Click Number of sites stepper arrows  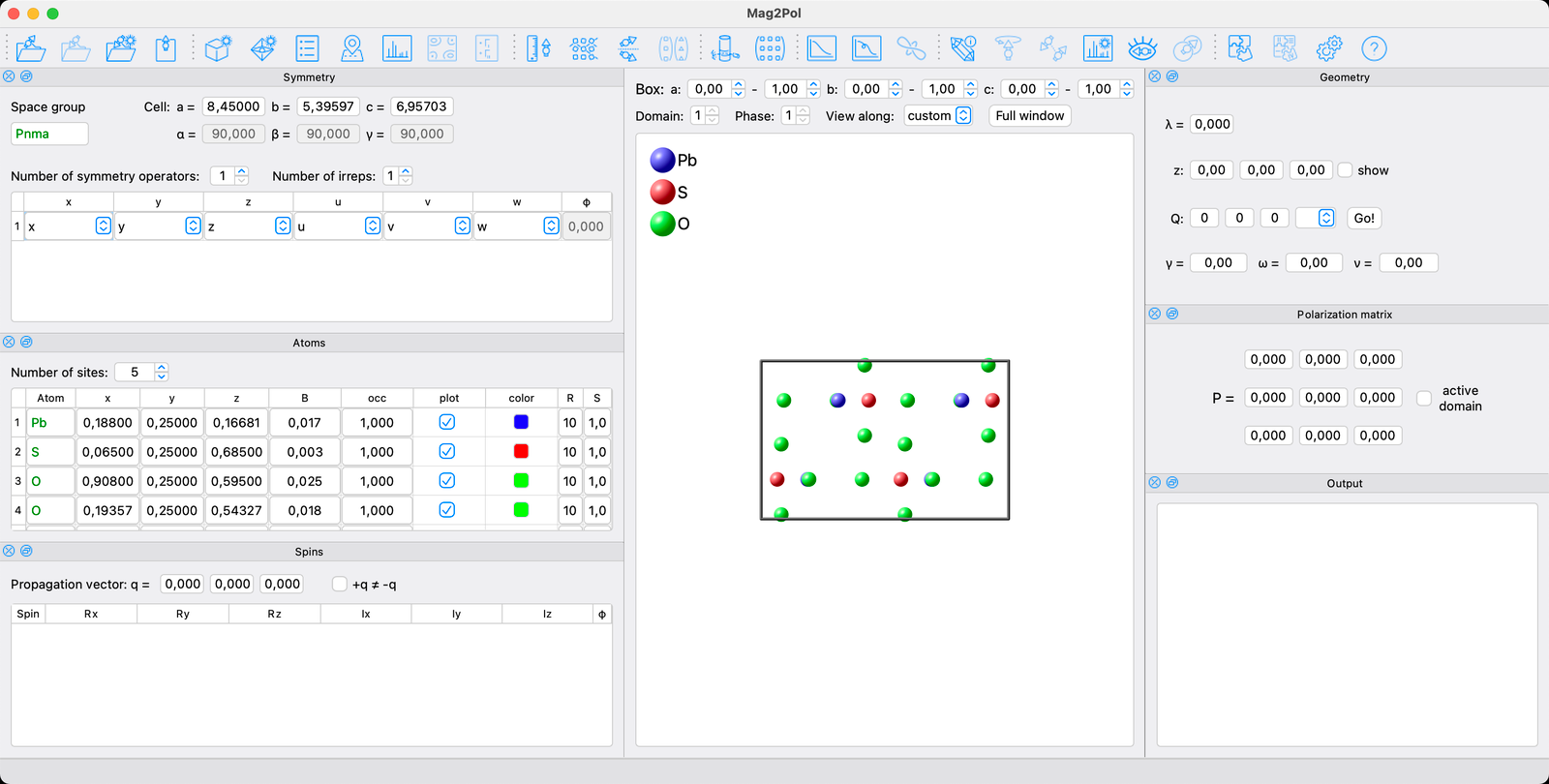point(162,372)
